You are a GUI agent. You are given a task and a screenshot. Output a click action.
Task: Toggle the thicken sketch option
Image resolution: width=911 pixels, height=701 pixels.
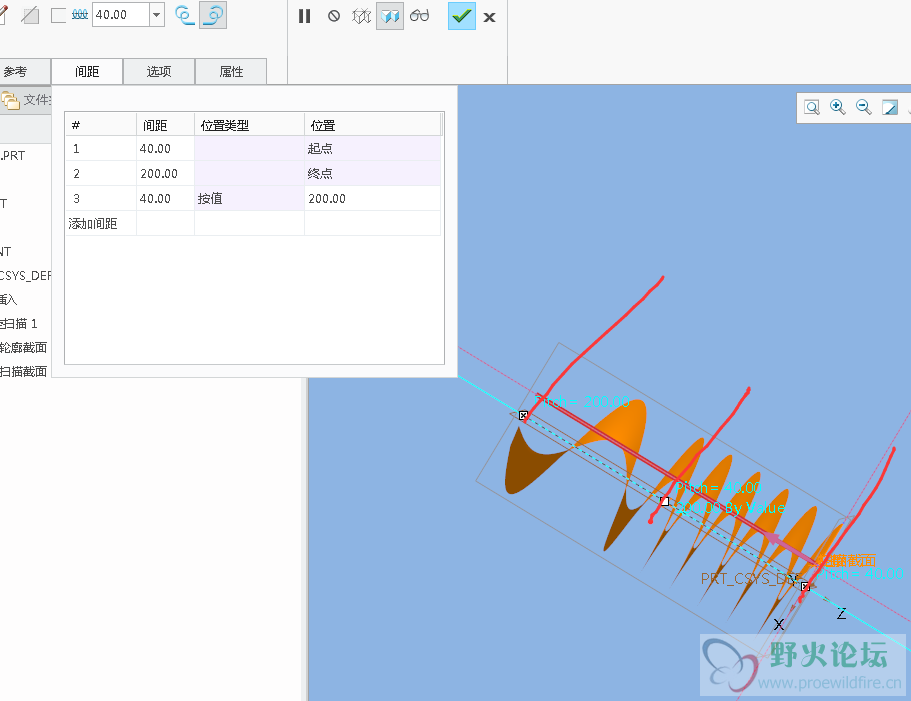[58, 16]
